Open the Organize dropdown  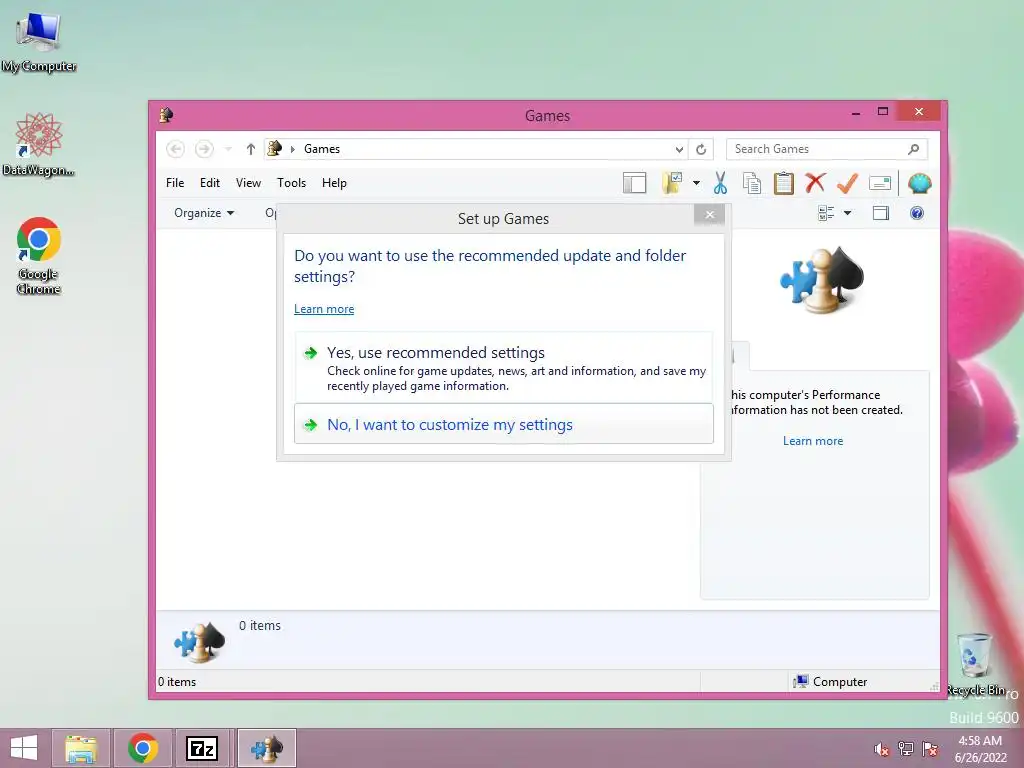pyautogui.click(x=204, y=213)
